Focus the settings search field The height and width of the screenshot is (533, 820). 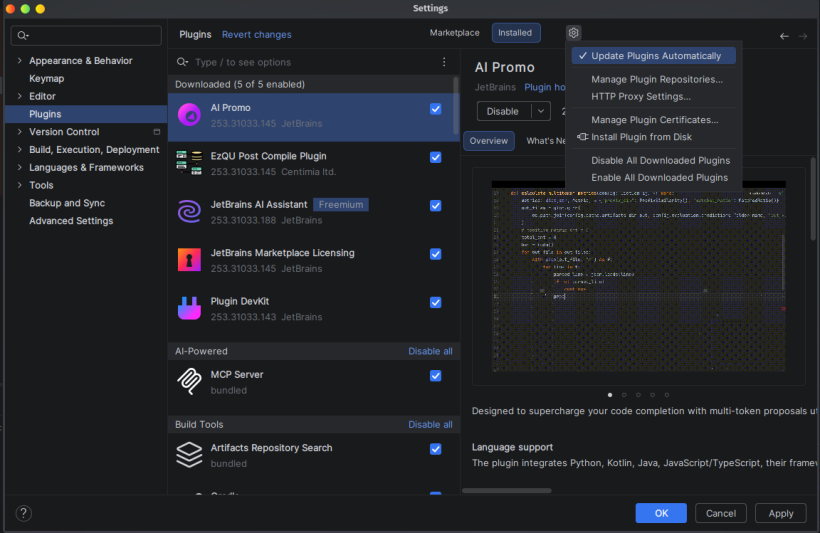point(86,36)
